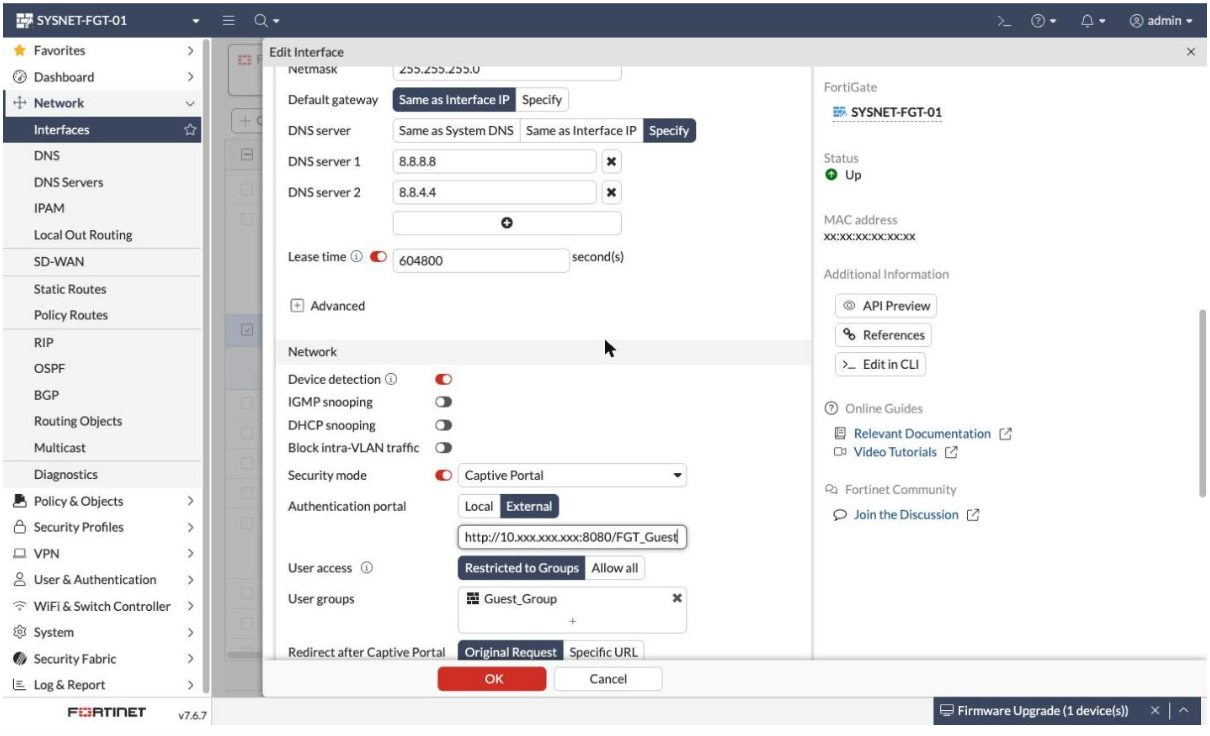Select DNS server Same as System DNS
The height and width of the screenshot is (736, 1210).
pos(454,131)
